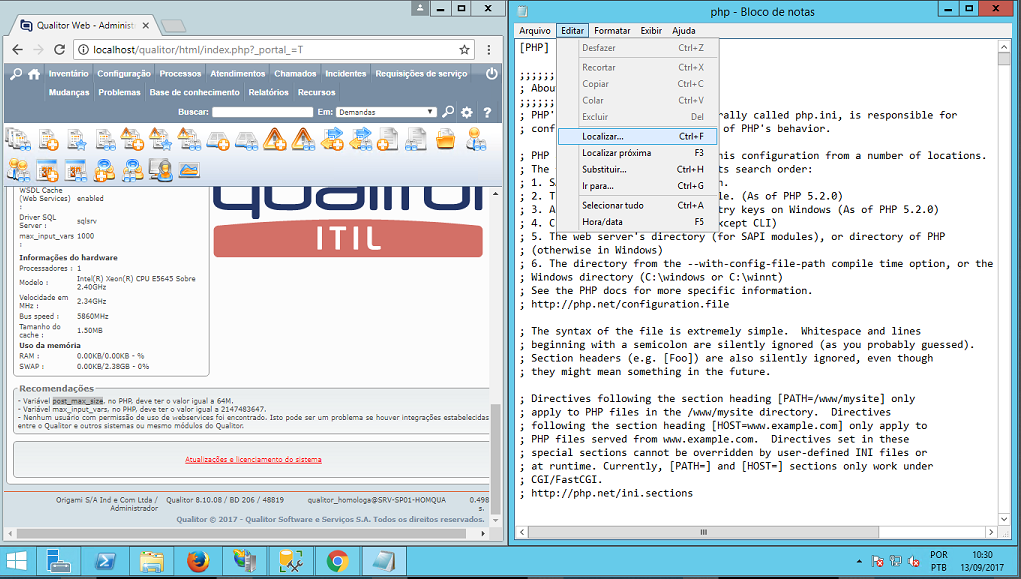This screenshot has height=579, width=1021.
Task: Click the magnifier beside the Demandas dropdown
Action: [x=448, y=112]
